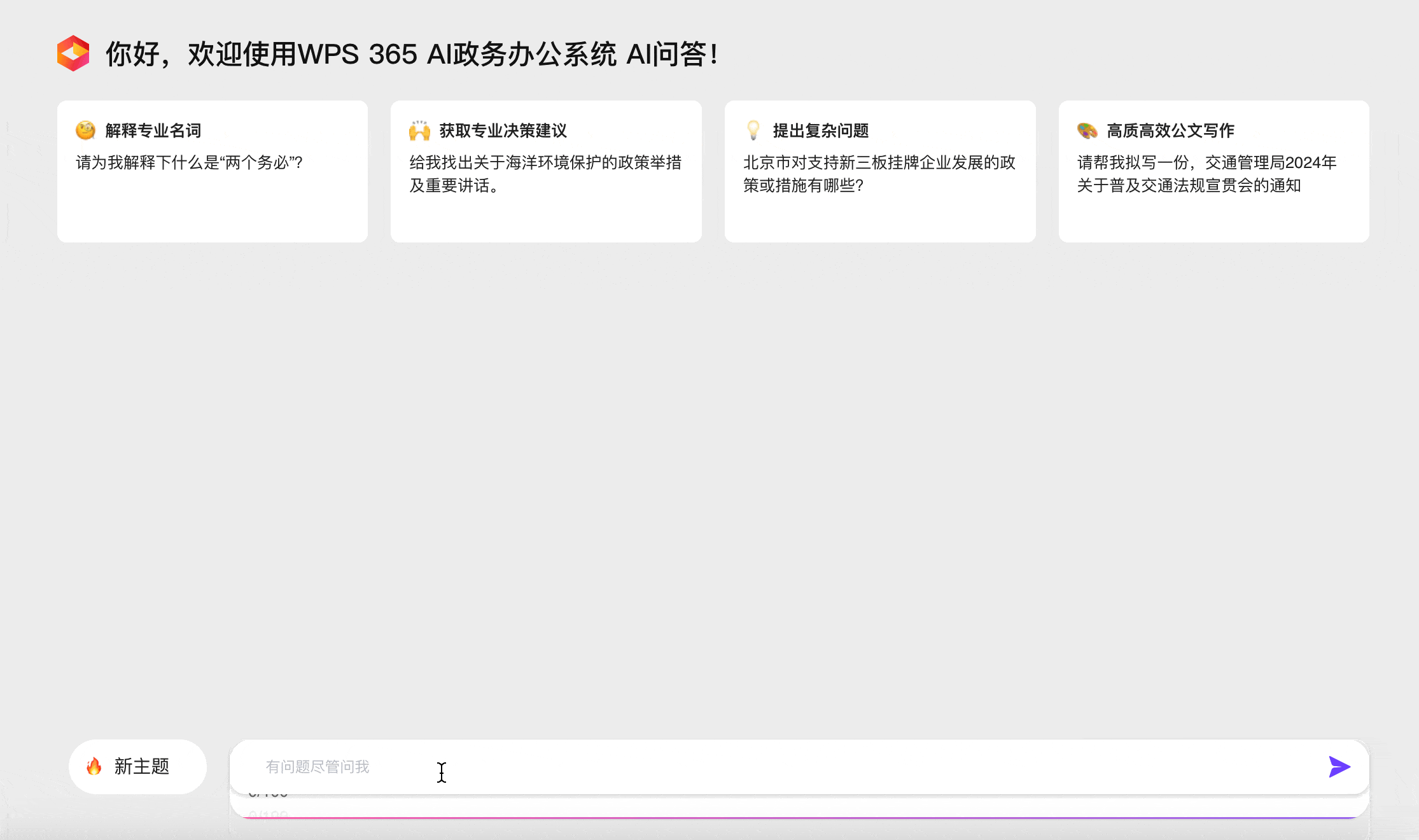This screenshot has height=840, width=1419.
Task: Click the fire icon beside 新主题
Action: pyautogui.click(x=95, y=767)
